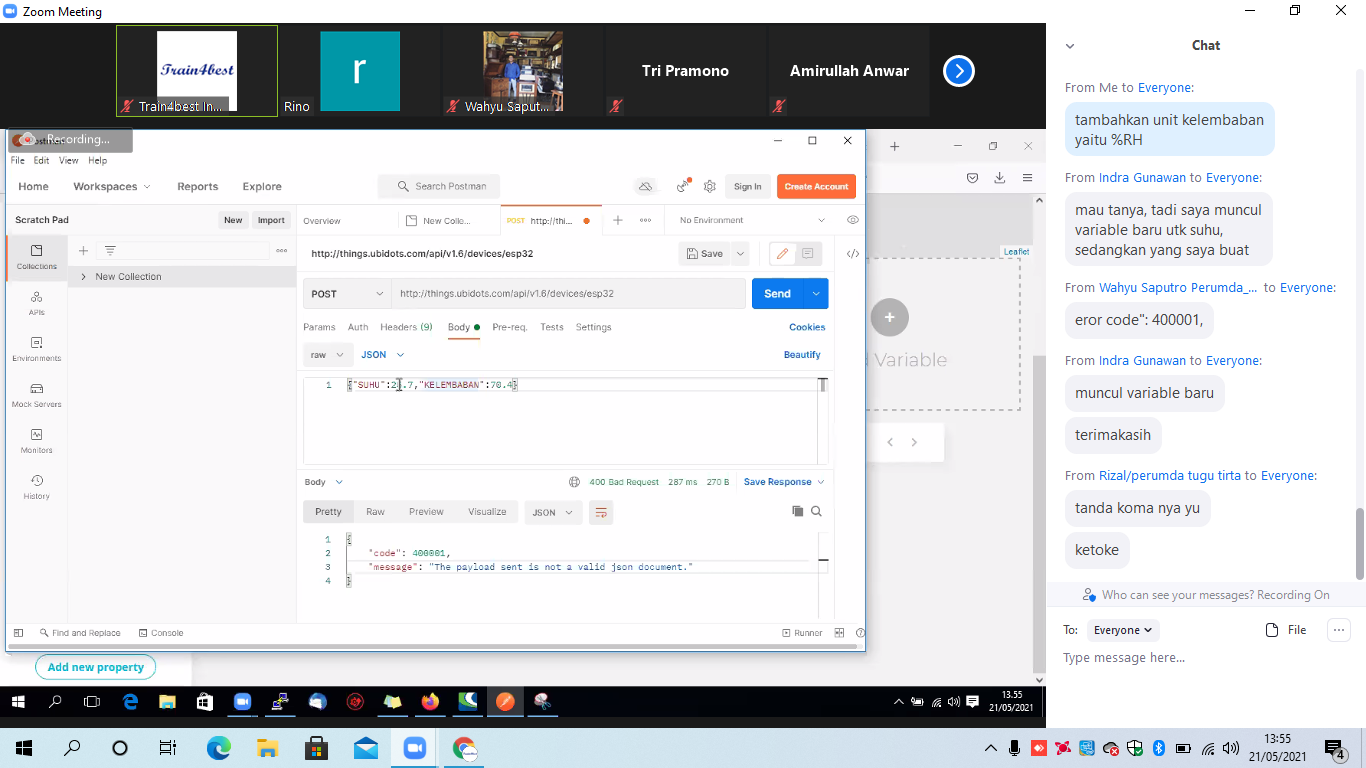
Task: Search the response body using the magnifier icon
Action: pos(816,511)
